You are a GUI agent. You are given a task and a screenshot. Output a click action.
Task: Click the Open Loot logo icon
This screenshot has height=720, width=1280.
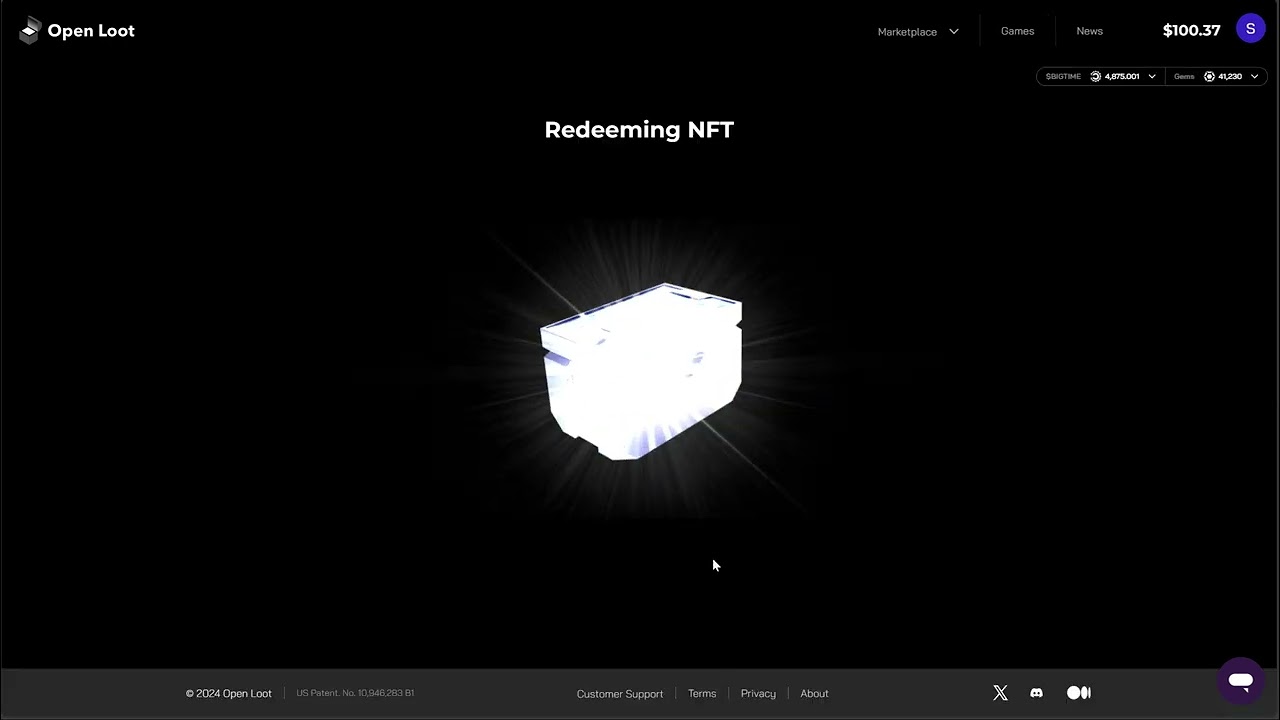tap(30, 30)
